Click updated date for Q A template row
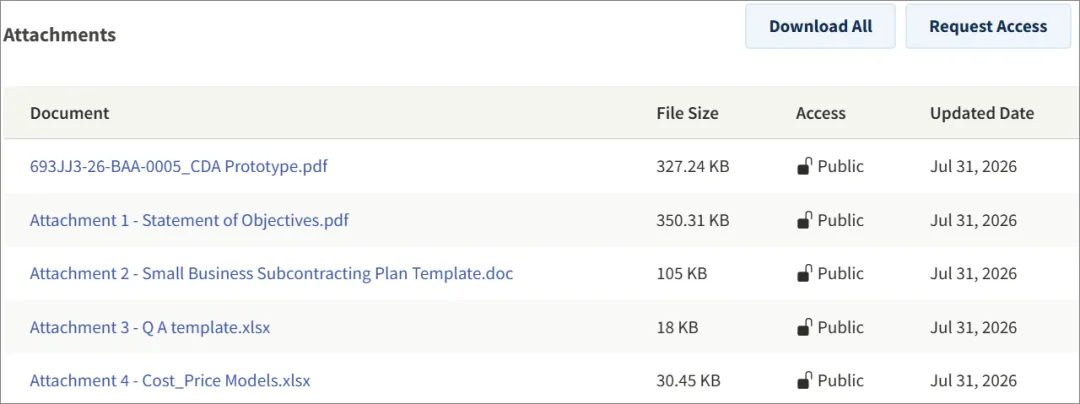The image size is (1080, 404). [973, 328]
